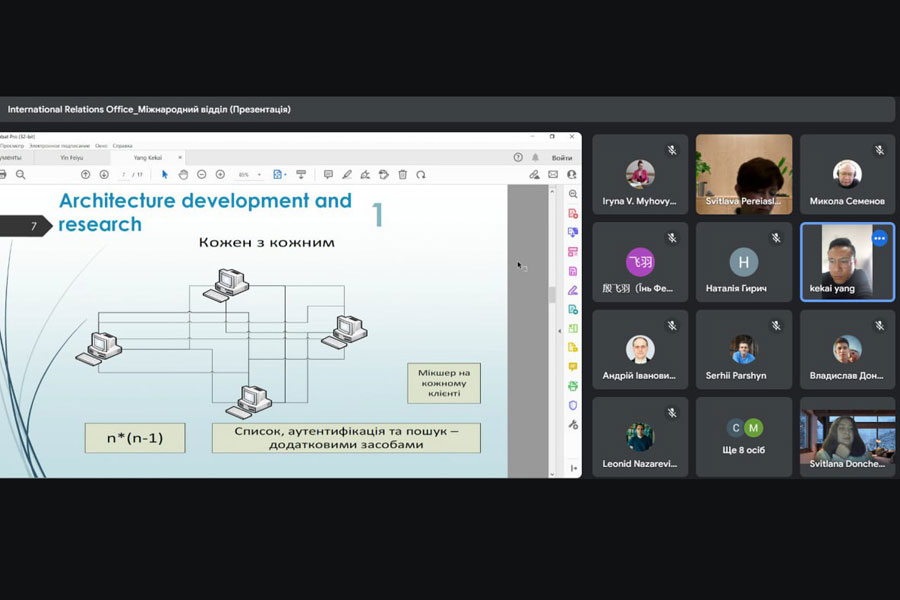The height and width of the screenshot is (600, 900).
Task: Toggle the muted mic on Наталія Гирич tile
Action: (775, 238)
